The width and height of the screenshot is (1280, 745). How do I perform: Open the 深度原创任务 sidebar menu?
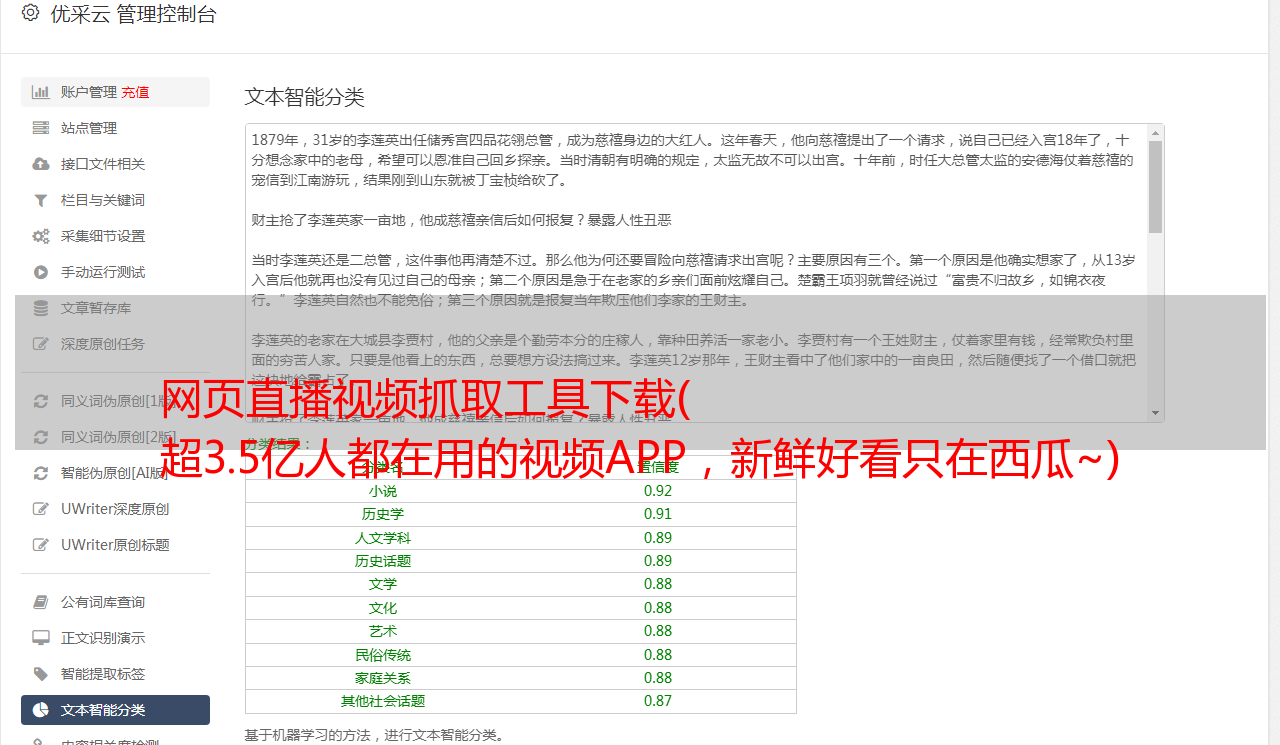(115, 344)
